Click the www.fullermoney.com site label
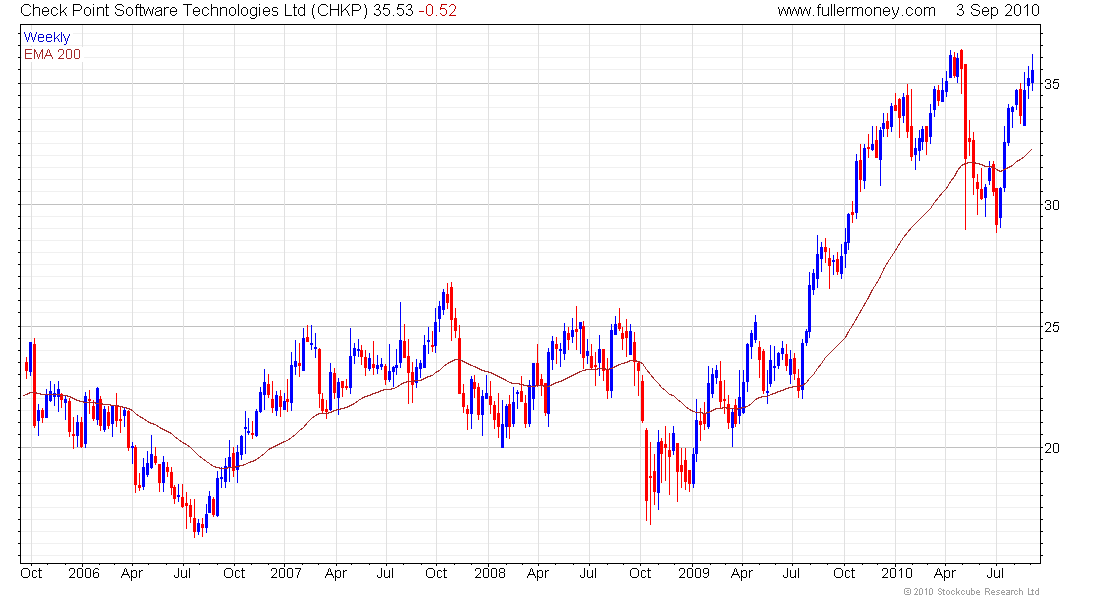 (856, 11)
